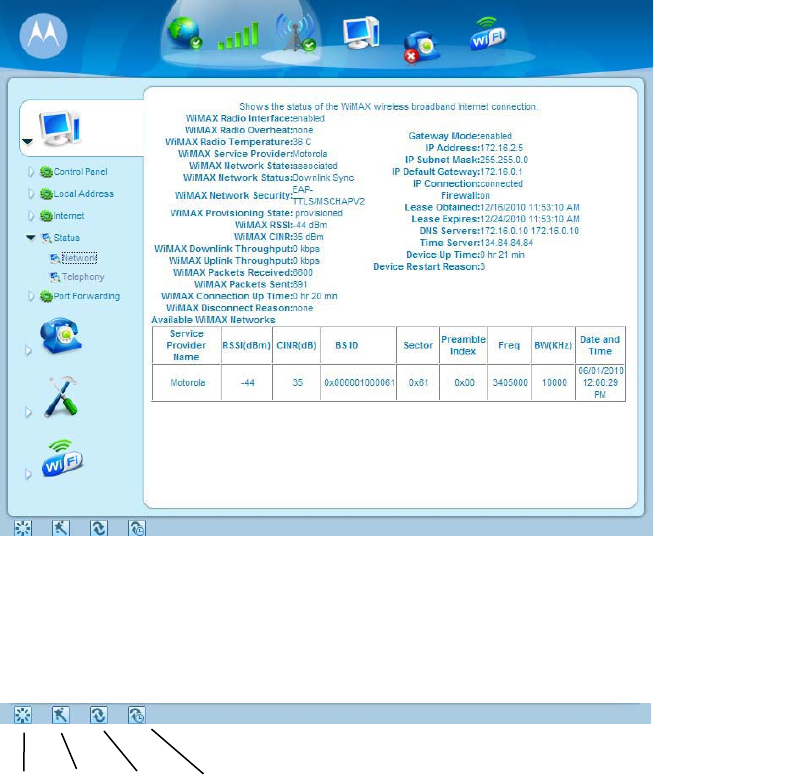
Task: Open the Local Address menu item
Action: 83,194
